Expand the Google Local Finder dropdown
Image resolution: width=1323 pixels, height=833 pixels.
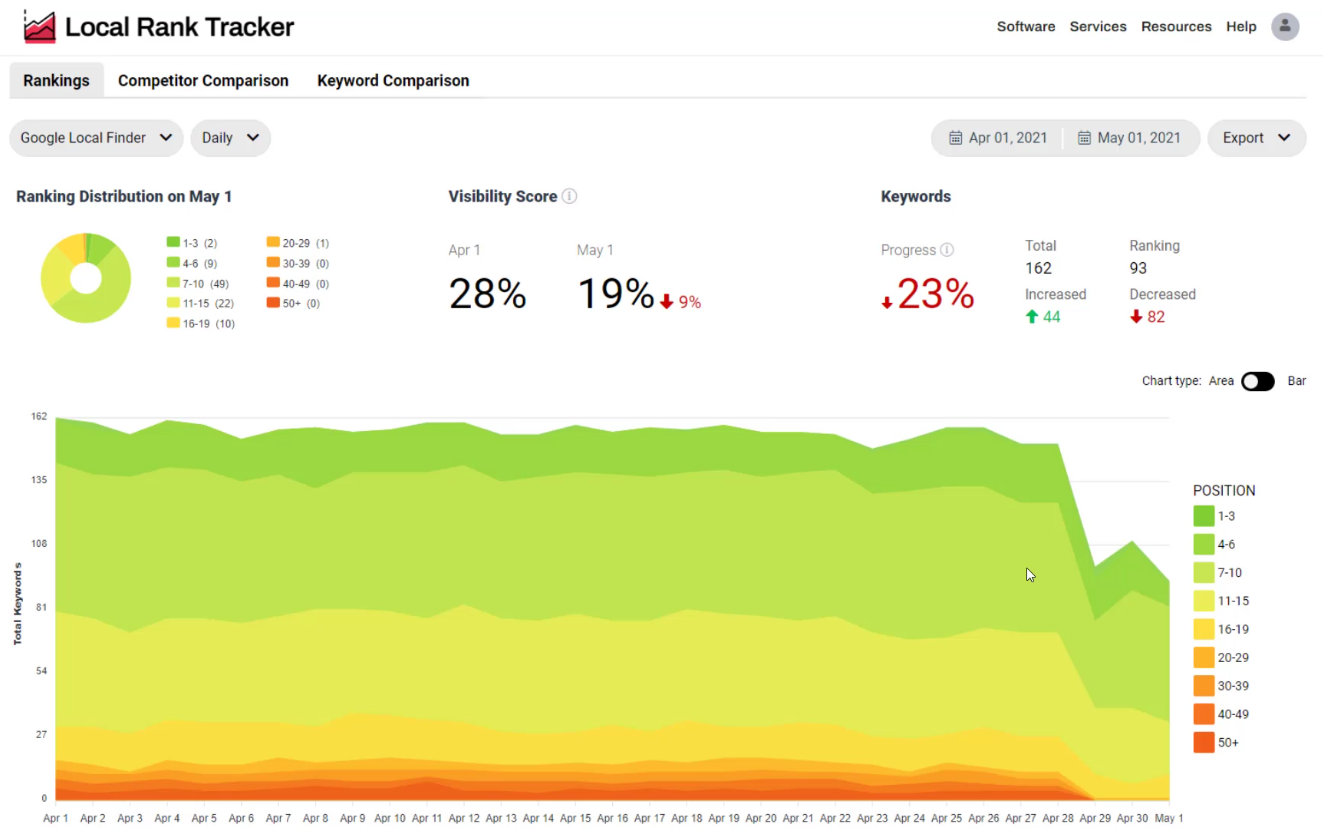pyautogui.click(x=96, y=138)
